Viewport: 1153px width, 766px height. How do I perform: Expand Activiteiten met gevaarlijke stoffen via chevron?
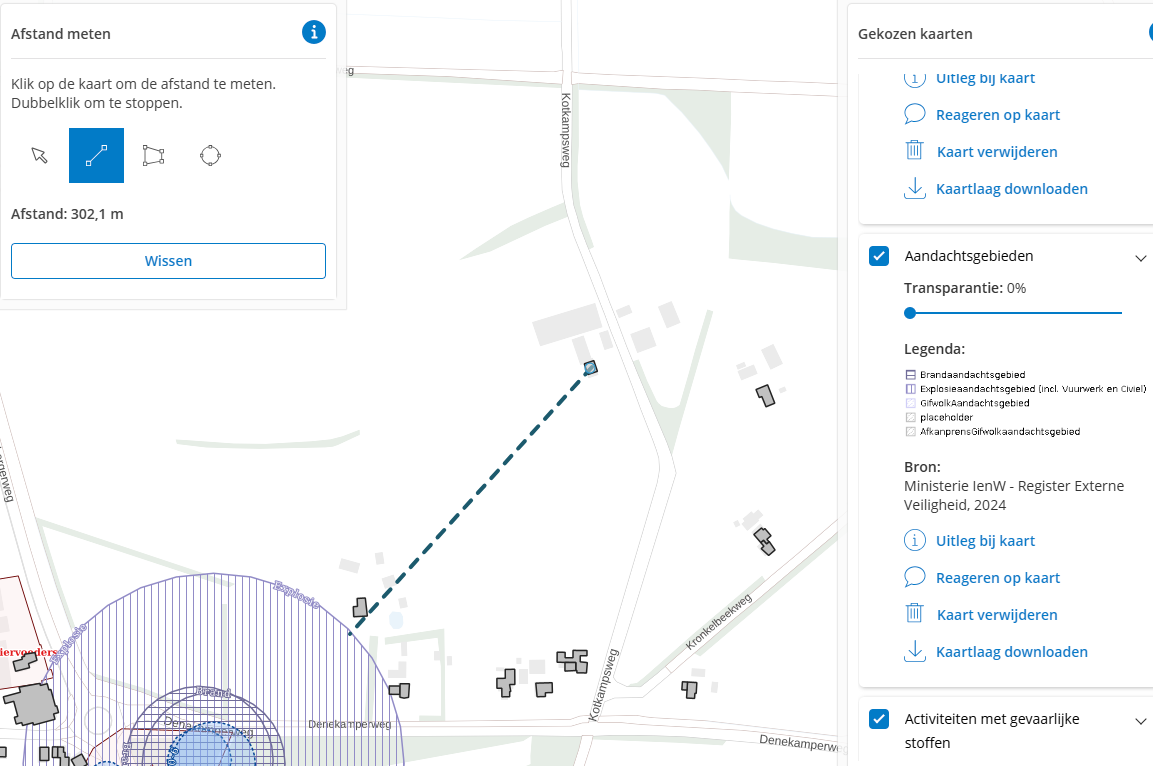tap(1140, 721)
